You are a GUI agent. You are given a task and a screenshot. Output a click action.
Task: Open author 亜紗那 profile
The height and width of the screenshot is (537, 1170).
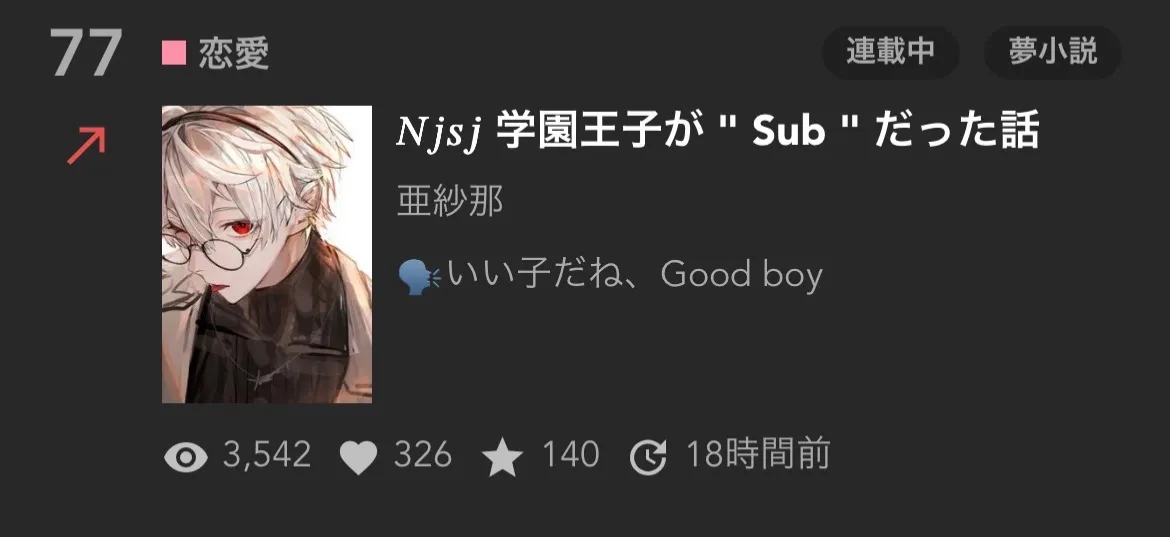click(450, 201)
